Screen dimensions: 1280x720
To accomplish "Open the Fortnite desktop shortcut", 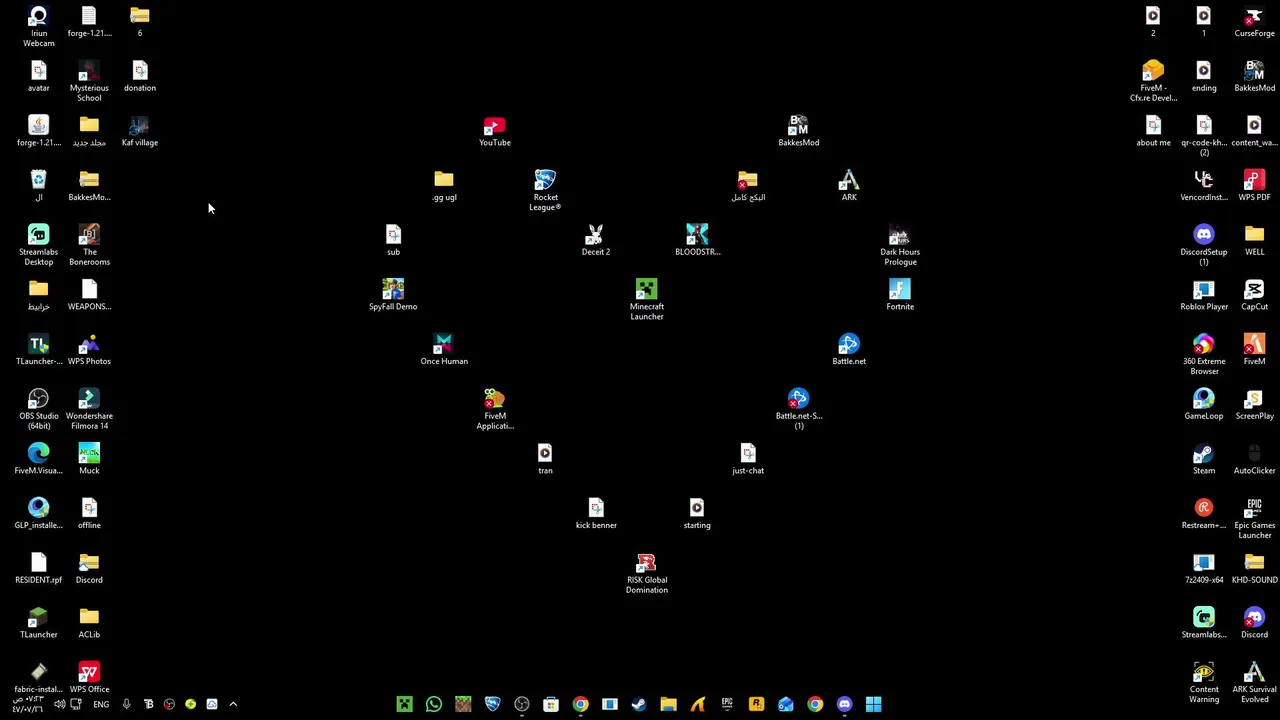I will tap(900, 295).
